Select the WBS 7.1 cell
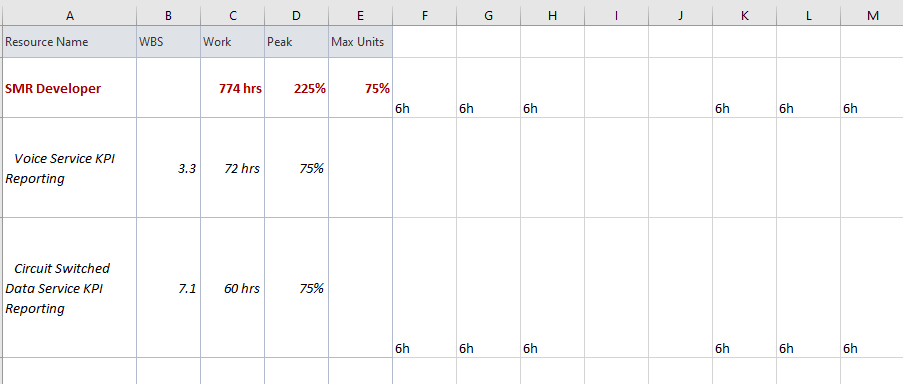 point(169,288)
